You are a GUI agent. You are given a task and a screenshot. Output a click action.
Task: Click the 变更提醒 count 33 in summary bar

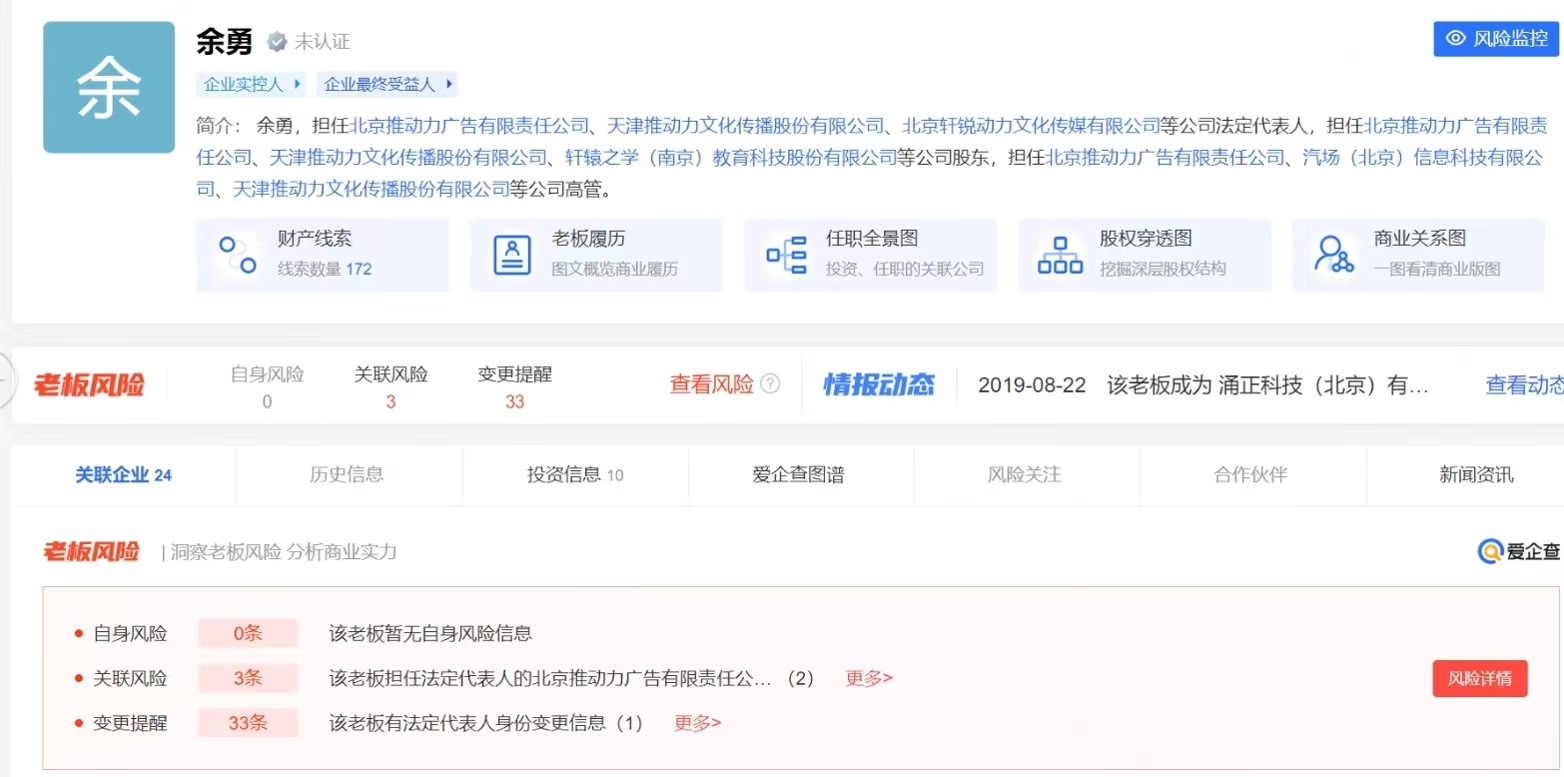(x=515, y=402)
